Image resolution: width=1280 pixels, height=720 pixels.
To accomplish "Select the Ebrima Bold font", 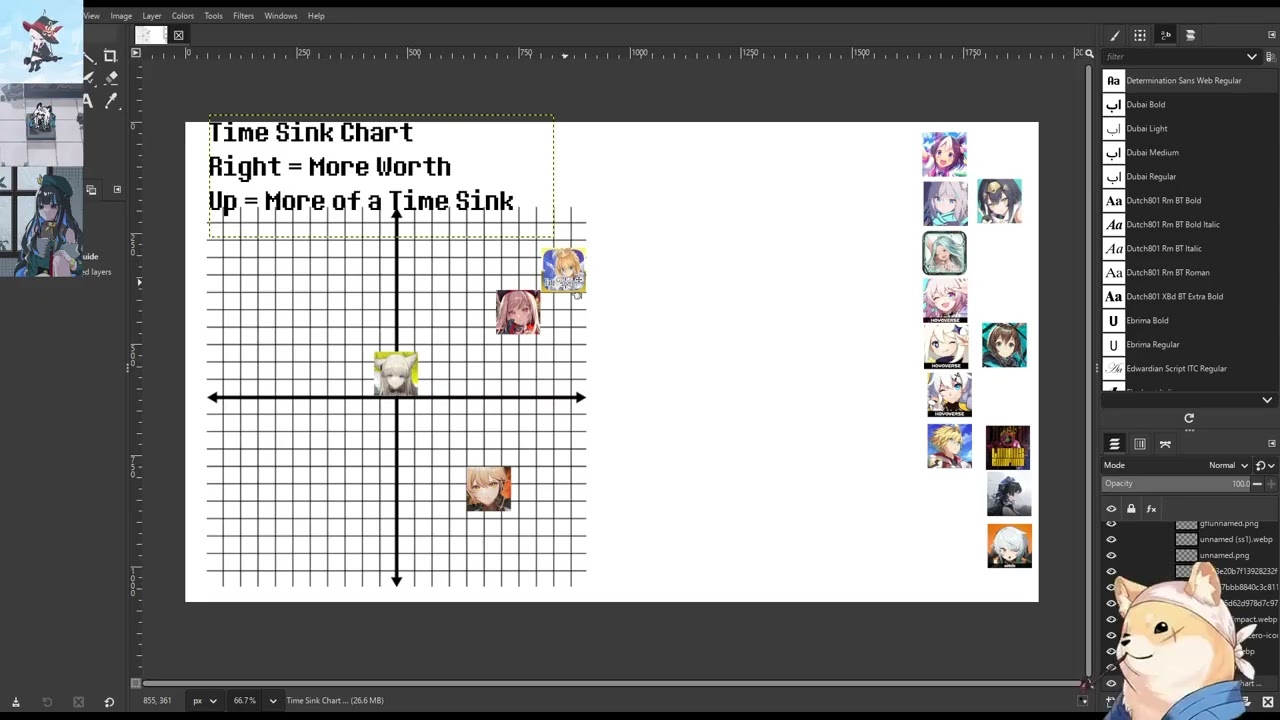I will click(x=1189, y=320).
